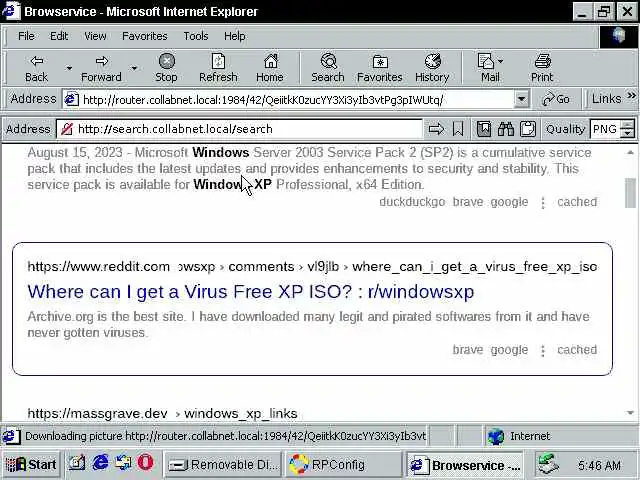Refresh the current page
640x480 pixels.
[218, 68]
